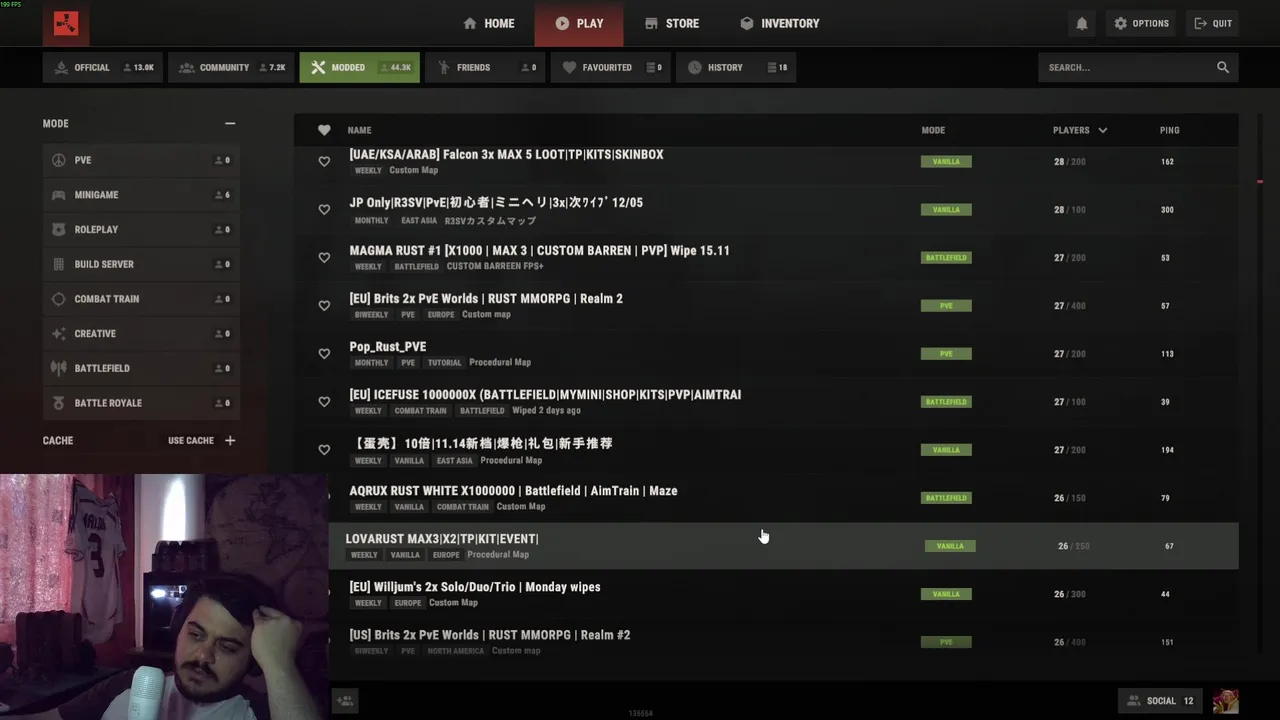Screen dimensions: 1280x720
Task: Click the search magnifier icon
Action: tap(1222, 67)
